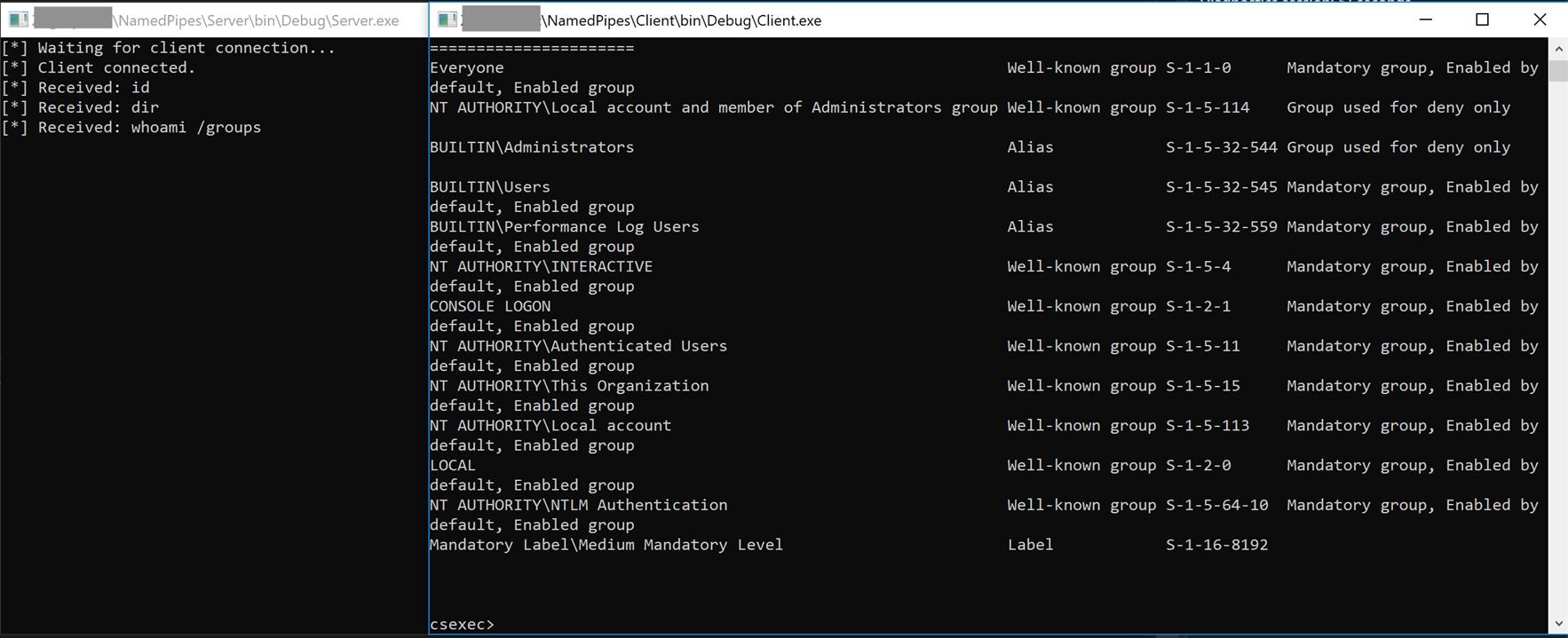This screenshot has width=1568, height=638.
Task: Click 'NT AUTHORITY\Local account' entry
Action: [x=550, y=425]
